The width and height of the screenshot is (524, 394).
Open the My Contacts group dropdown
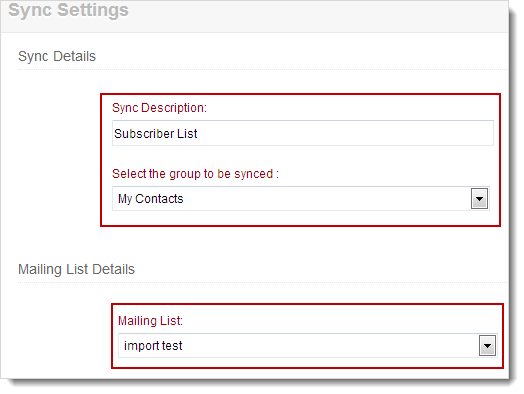coord(301,199)
